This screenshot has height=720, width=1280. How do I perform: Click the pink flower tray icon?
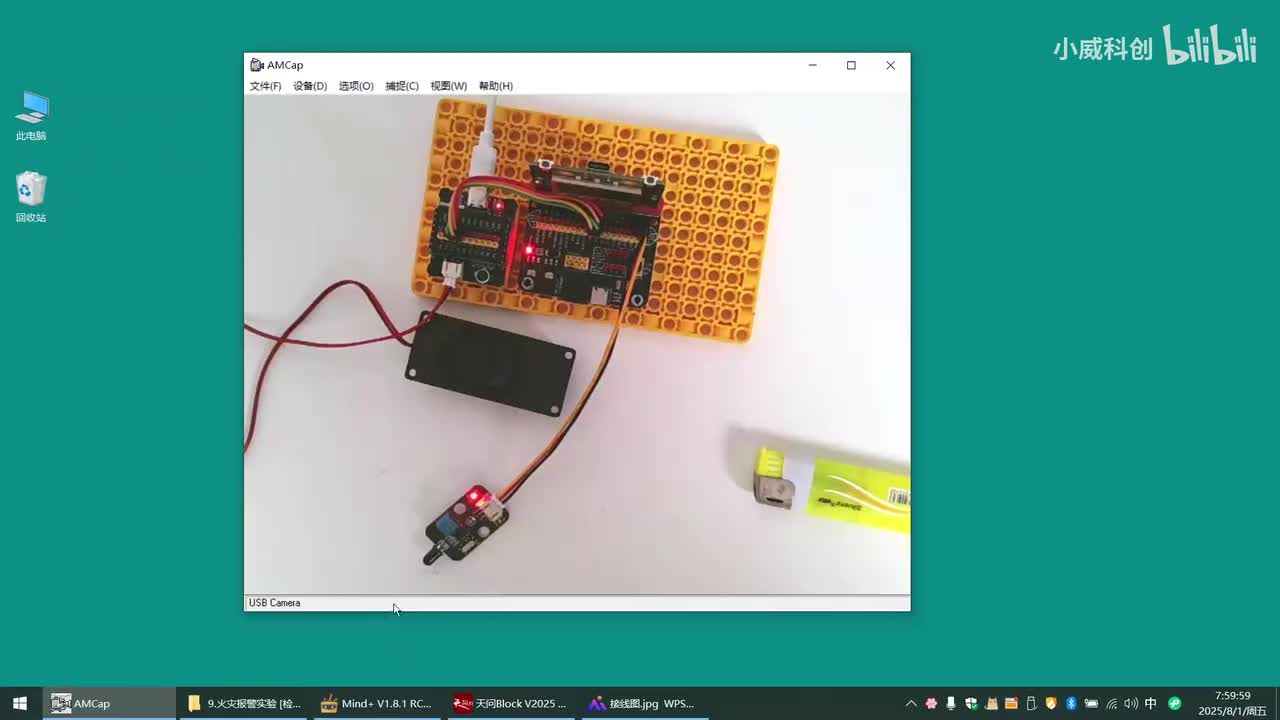(931, 704)
